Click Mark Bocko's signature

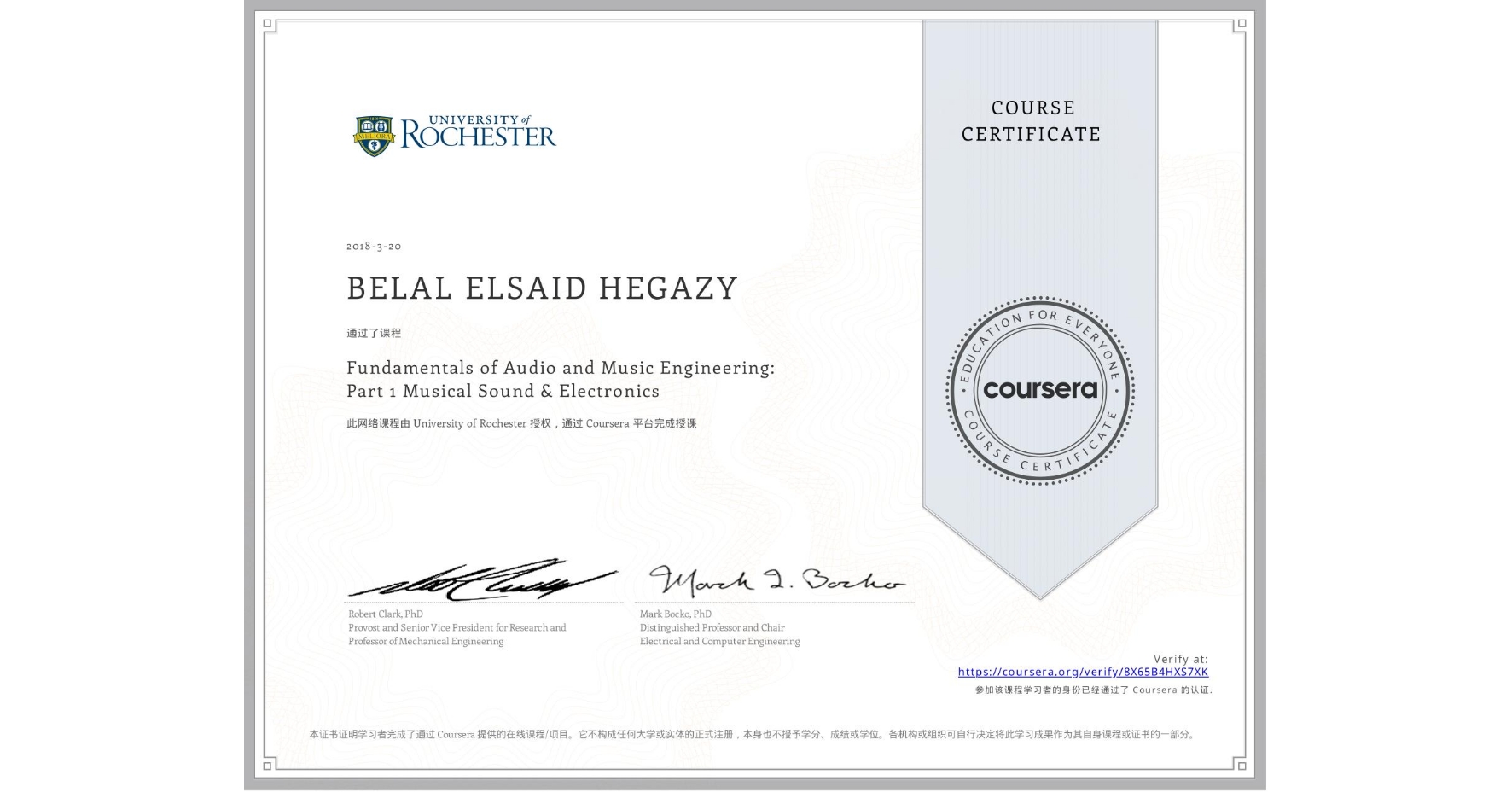776,579
